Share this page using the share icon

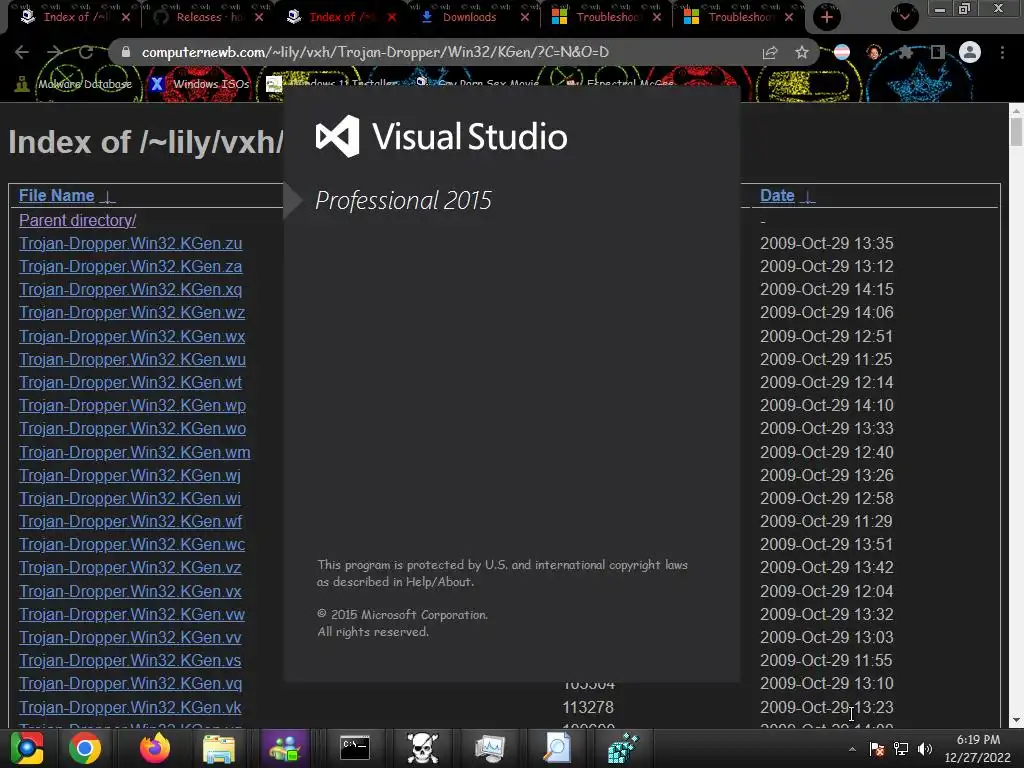click(770, 52)
